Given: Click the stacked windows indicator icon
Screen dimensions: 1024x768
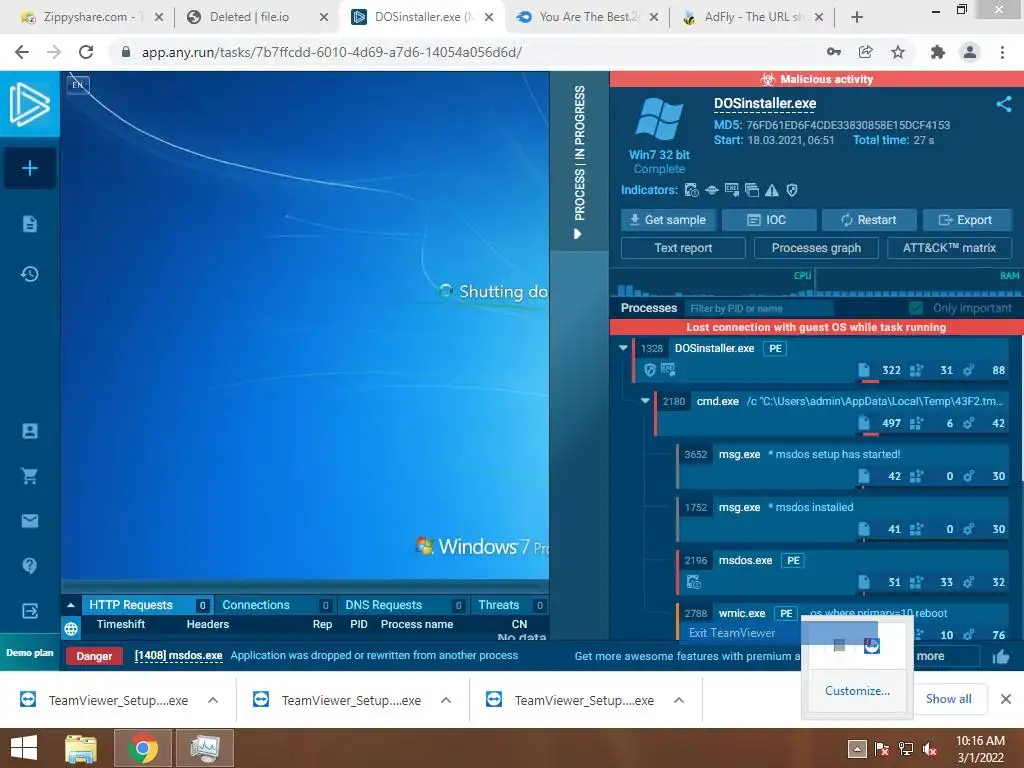Looking at the screenshot, I should click(752, 190).
